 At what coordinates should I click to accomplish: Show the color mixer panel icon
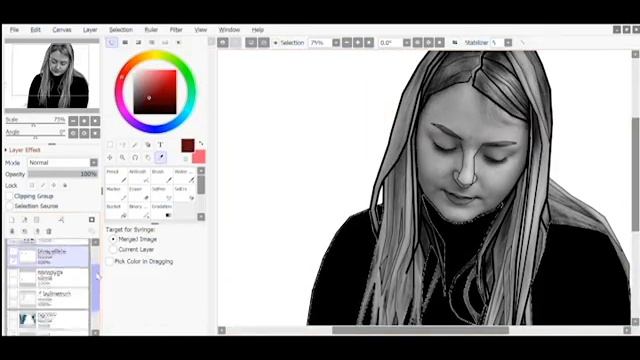click(152, 42)
